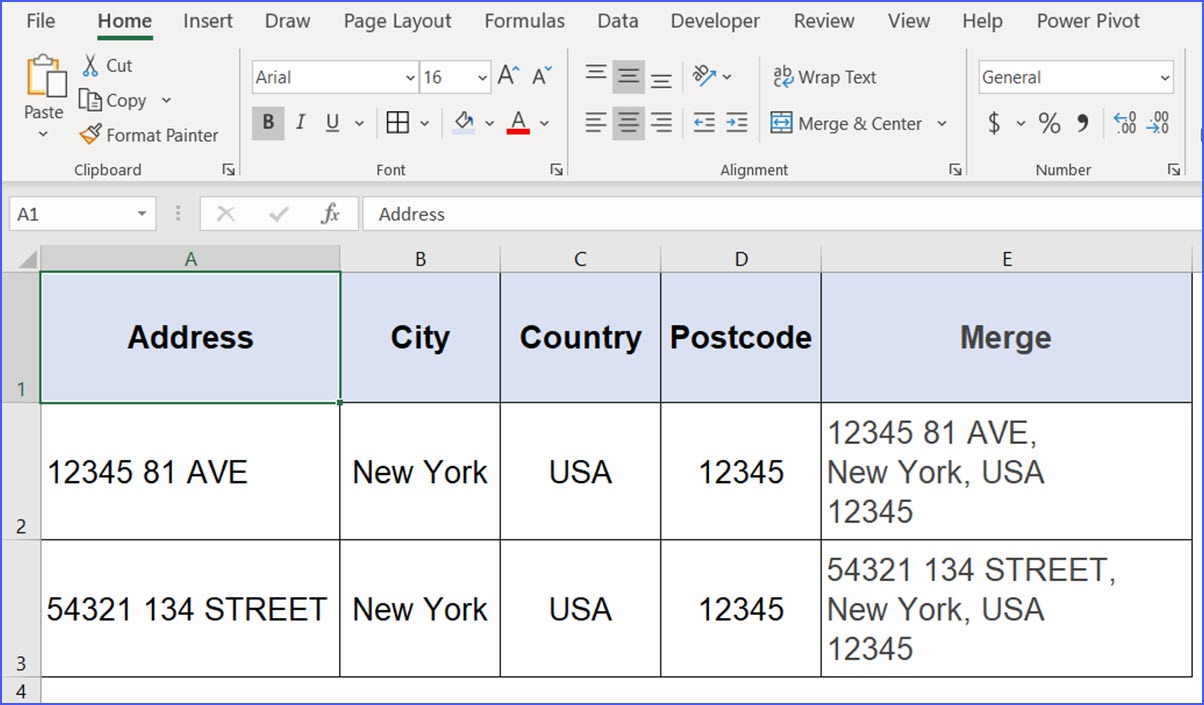Click the Cut scissors icon
Screen dimensions: 1204x705
pyautogui.click(x=91, y=66)
